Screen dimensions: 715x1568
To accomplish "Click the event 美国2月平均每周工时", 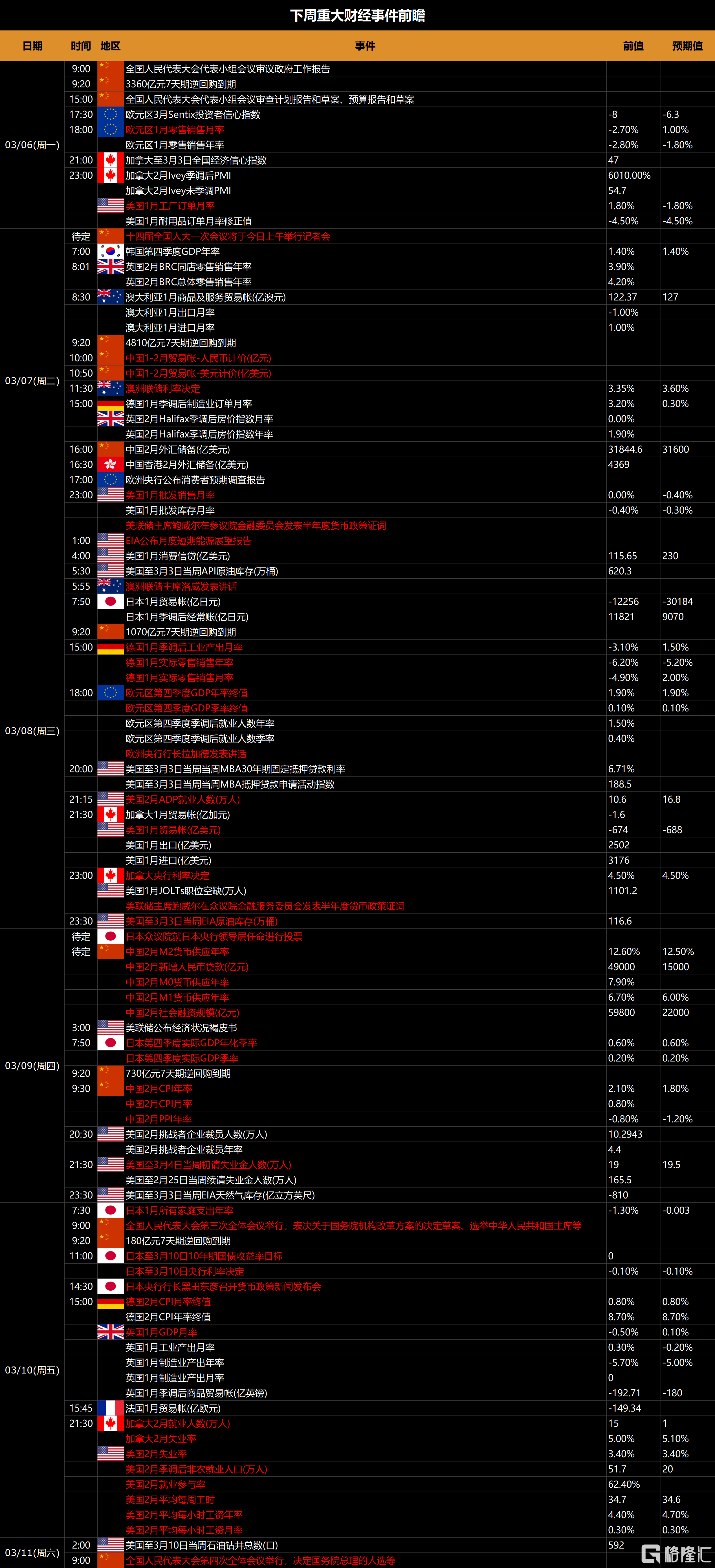I will click(170, 1499).
